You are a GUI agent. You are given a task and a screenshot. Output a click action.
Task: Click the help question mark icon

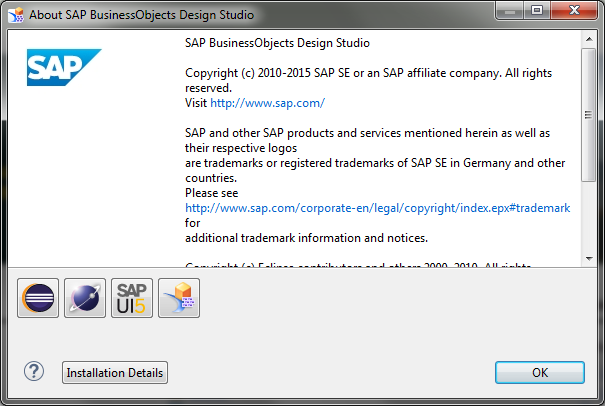click(x=34, y=372)
